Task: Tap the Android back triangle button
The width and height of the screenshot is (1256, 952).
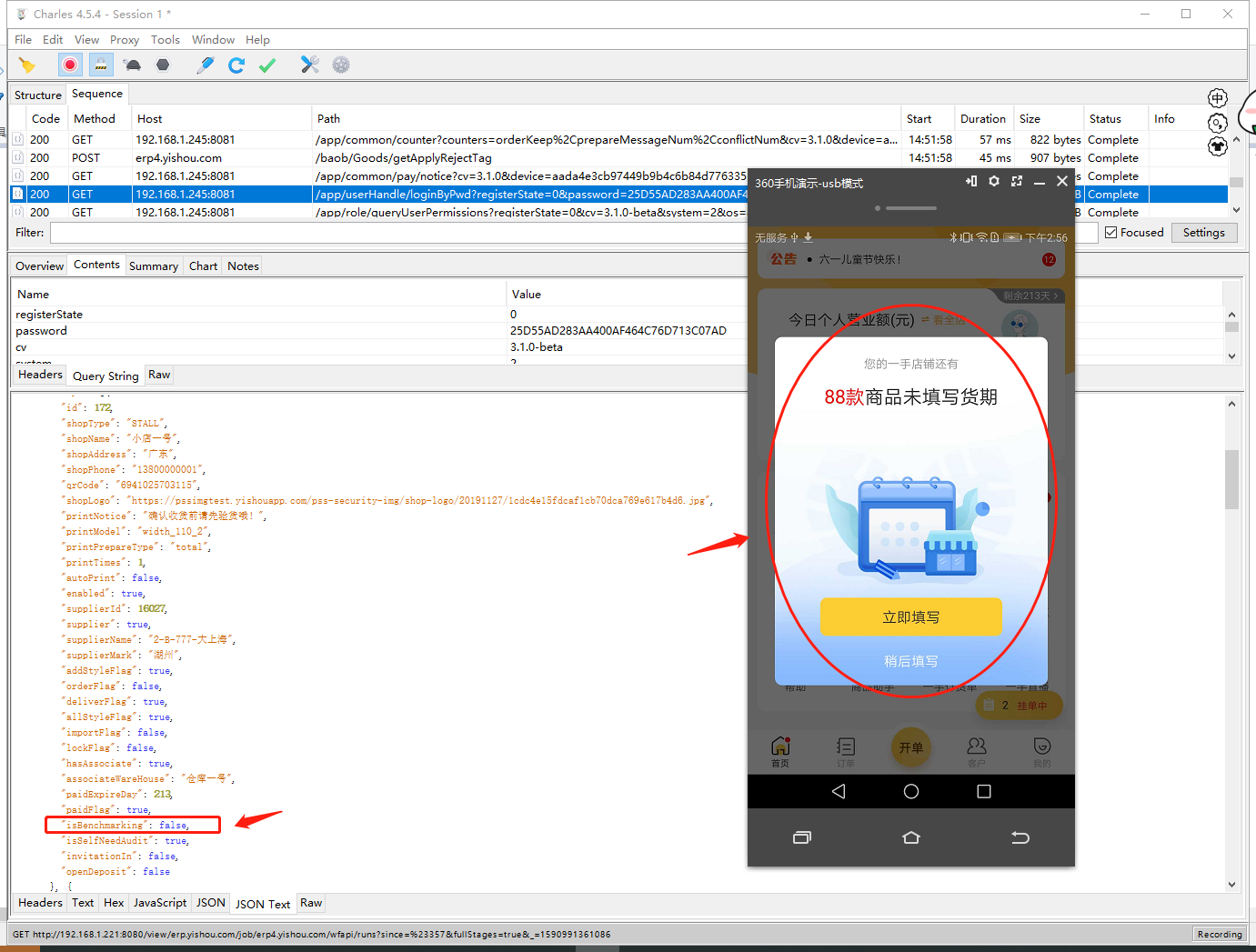Action: tap(839, 792)
